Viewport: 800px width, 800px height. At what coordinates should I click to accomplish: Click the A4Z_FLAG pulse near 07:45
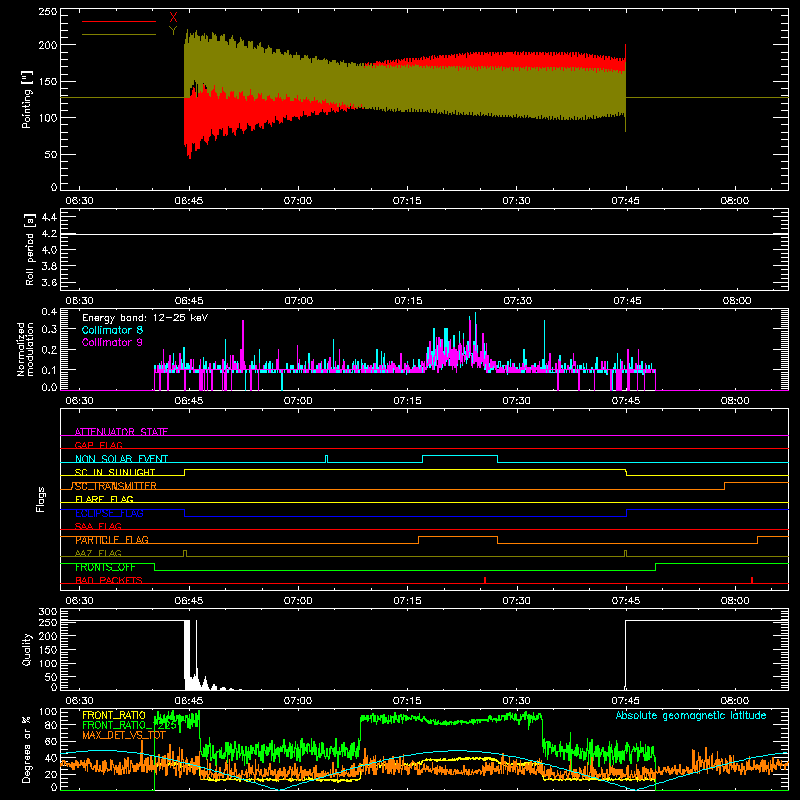626,553
